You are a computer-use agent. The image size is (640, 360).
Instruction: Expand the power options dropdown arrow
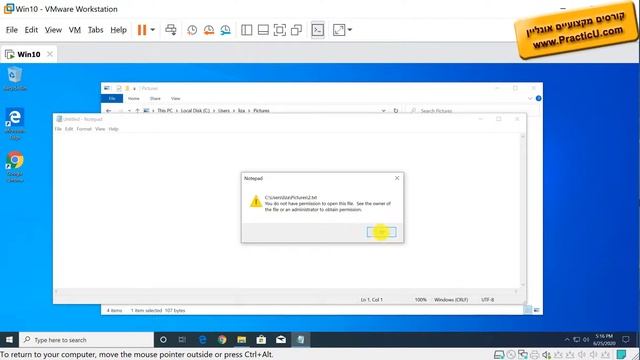(x=153, y=30)
